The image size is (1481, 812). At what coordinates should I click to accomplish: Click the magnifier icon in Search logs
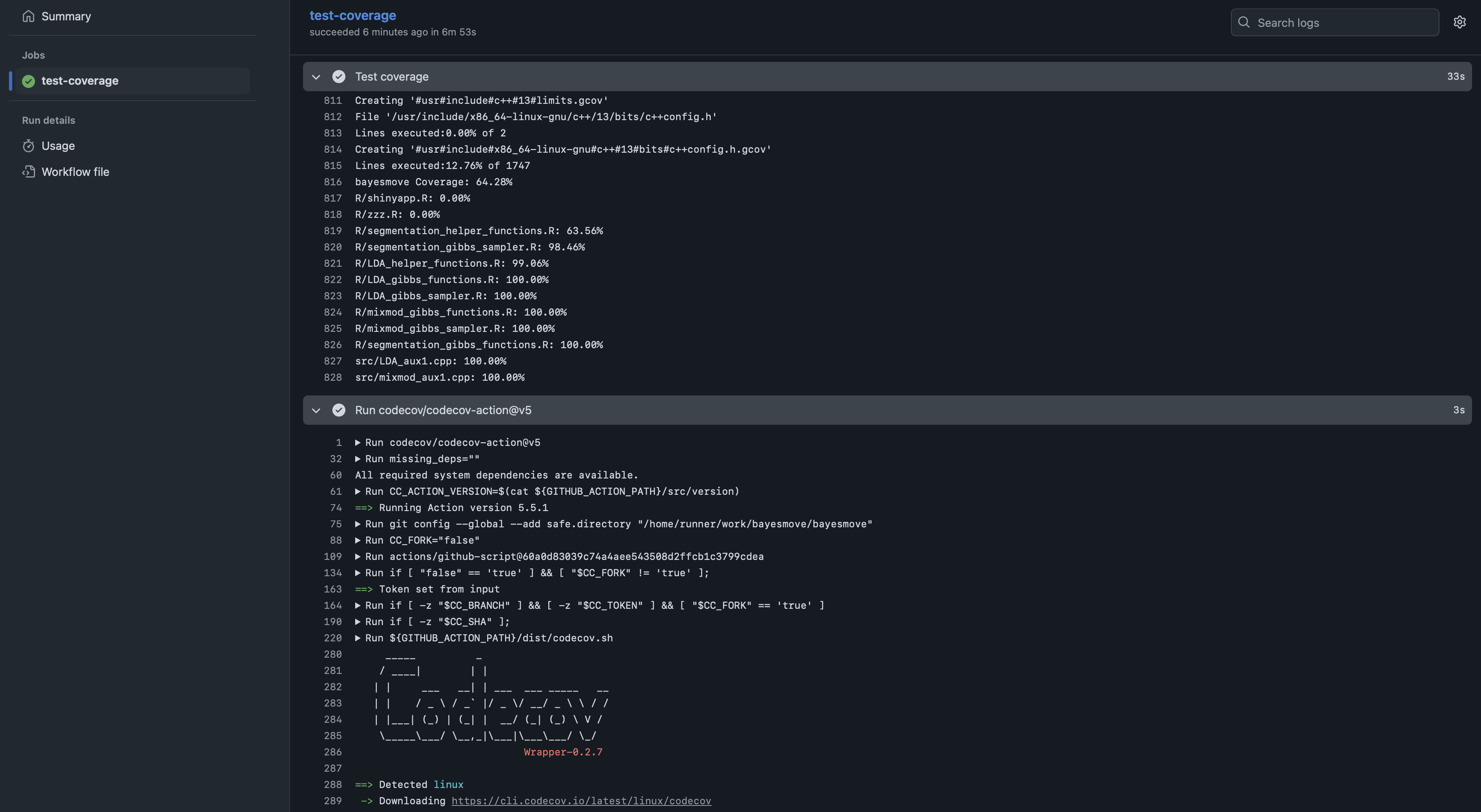pyautogui.click(x=1244, y=22)
